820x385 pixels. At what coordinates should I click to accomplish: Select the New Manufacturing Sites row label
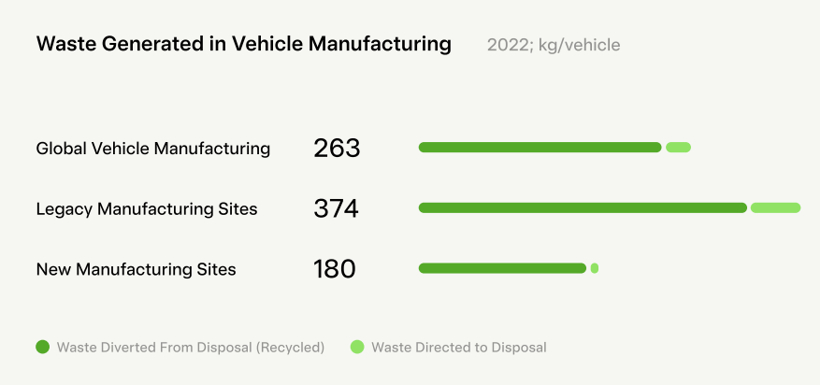(x=136, y=270)
